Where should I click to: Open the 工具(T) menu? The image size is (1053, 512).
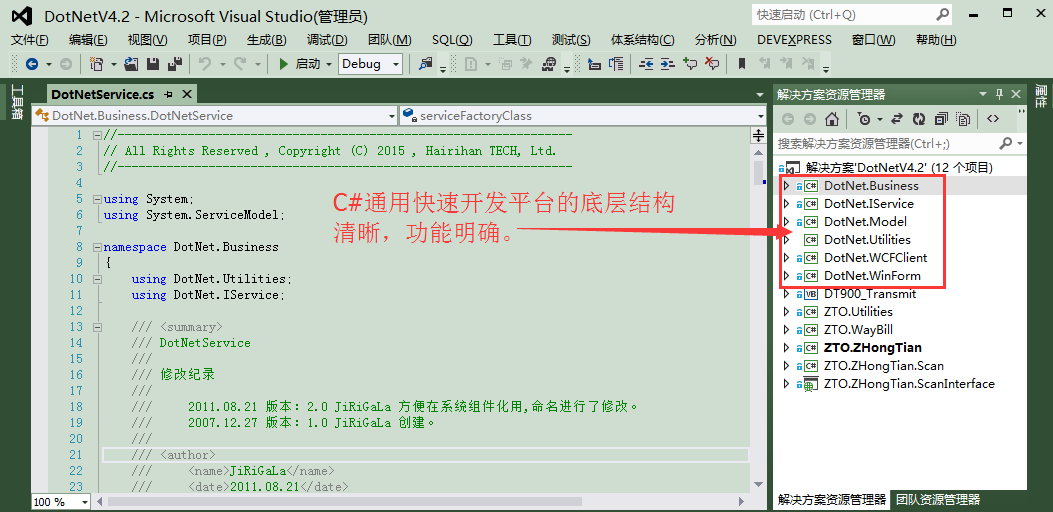click(512, 40)
